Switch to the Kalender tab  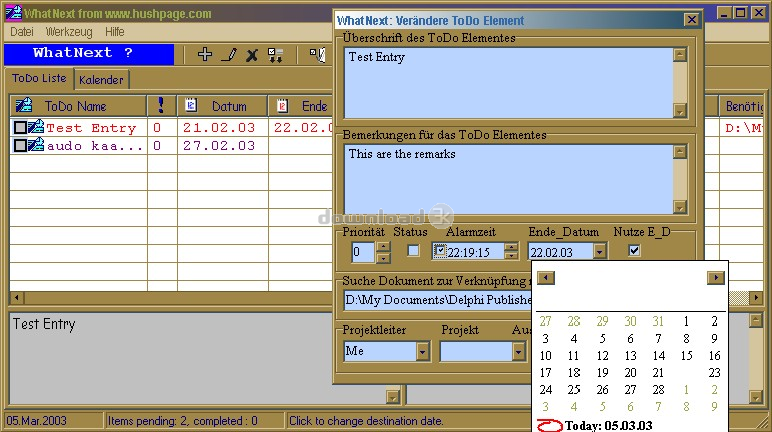point(101,79)
